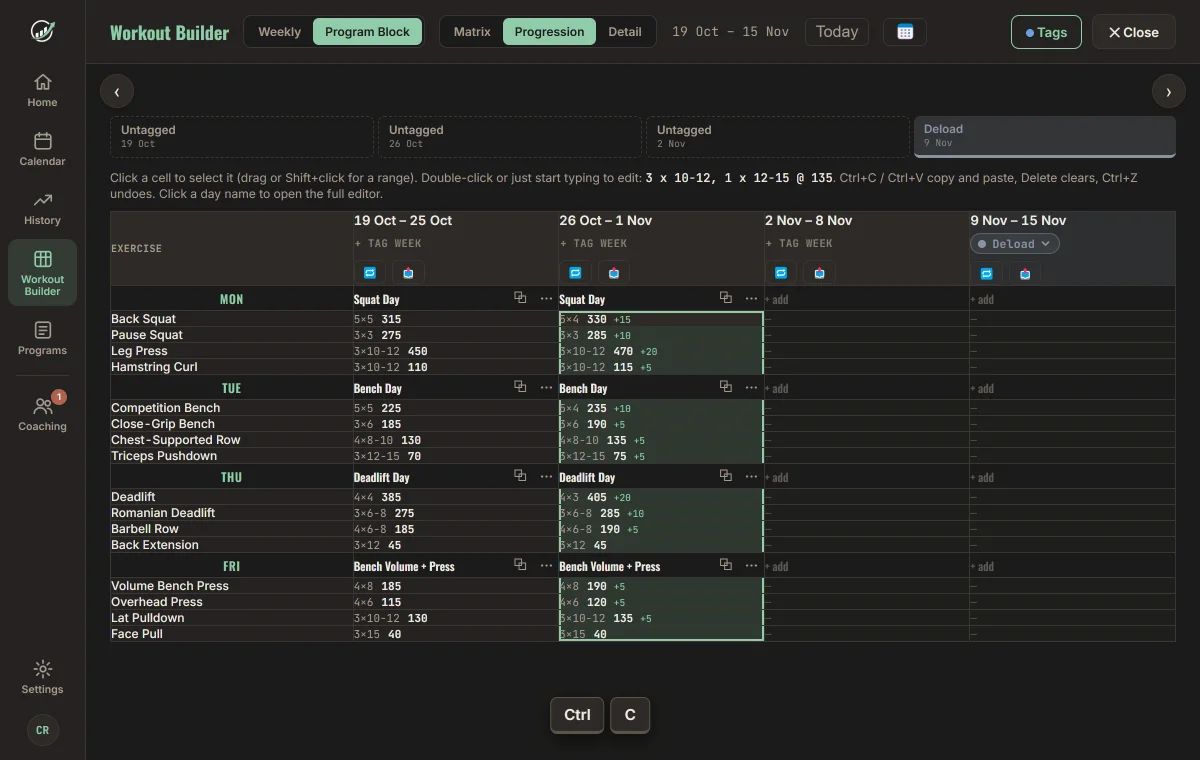
Task: Select Overhead Press 4×6 120 cell
Action: pyautogui.click(x=661, y=602)
